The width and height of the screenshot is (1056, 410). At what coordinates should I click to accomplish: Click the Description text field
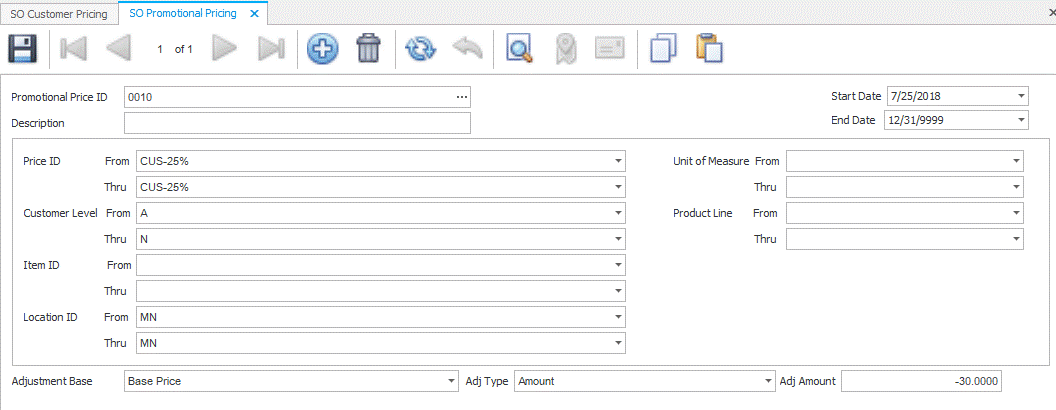(297, 123)
